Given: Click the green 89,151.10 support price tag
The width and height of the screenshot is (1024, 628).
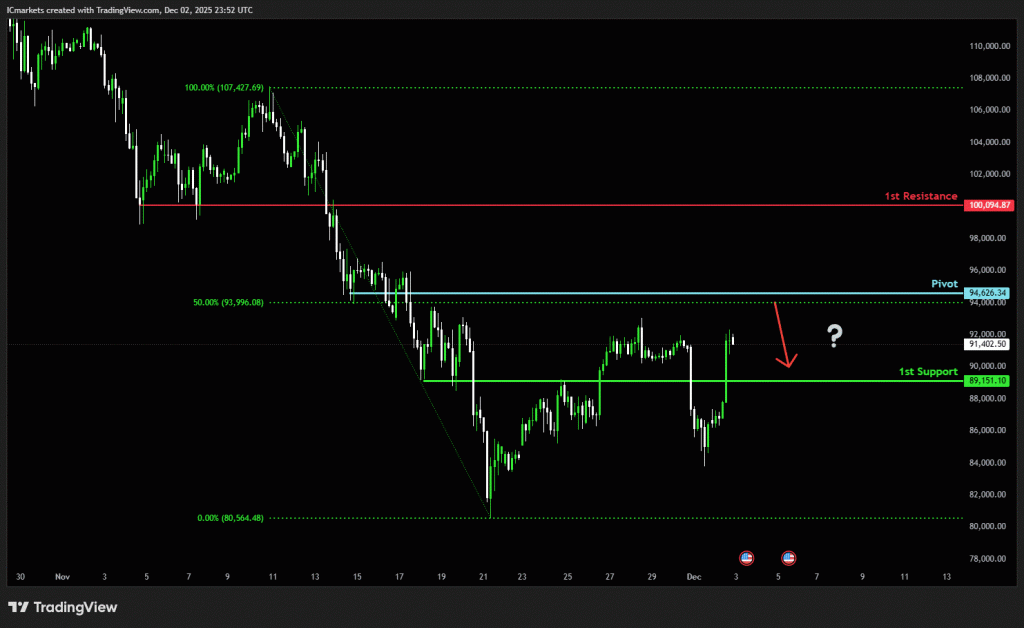Looking at the screenshot, I should click(x=990, y=381).
